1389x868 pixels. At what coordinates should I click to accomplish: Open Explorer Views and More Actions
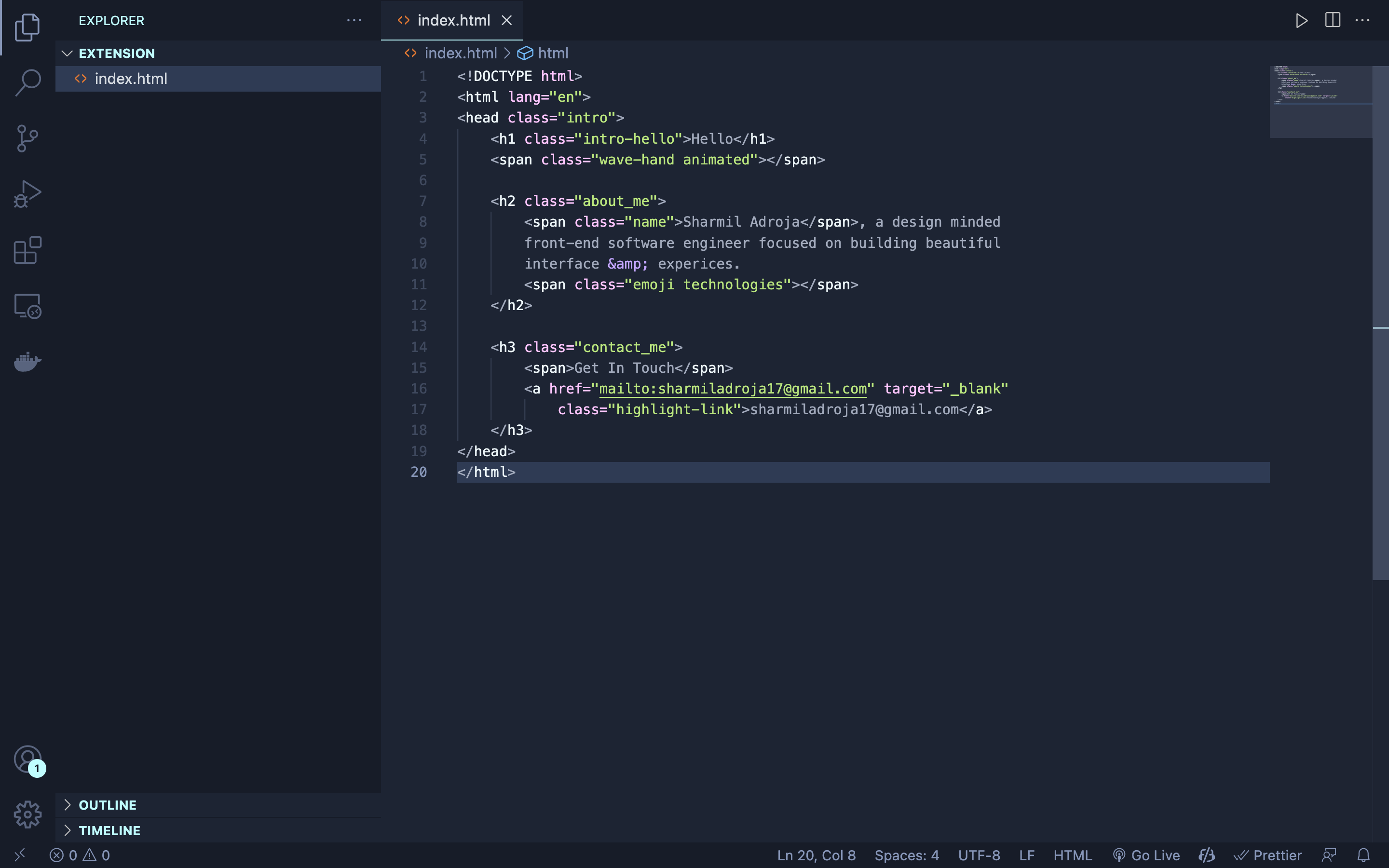pyautogui.click(x=354, y=21)
